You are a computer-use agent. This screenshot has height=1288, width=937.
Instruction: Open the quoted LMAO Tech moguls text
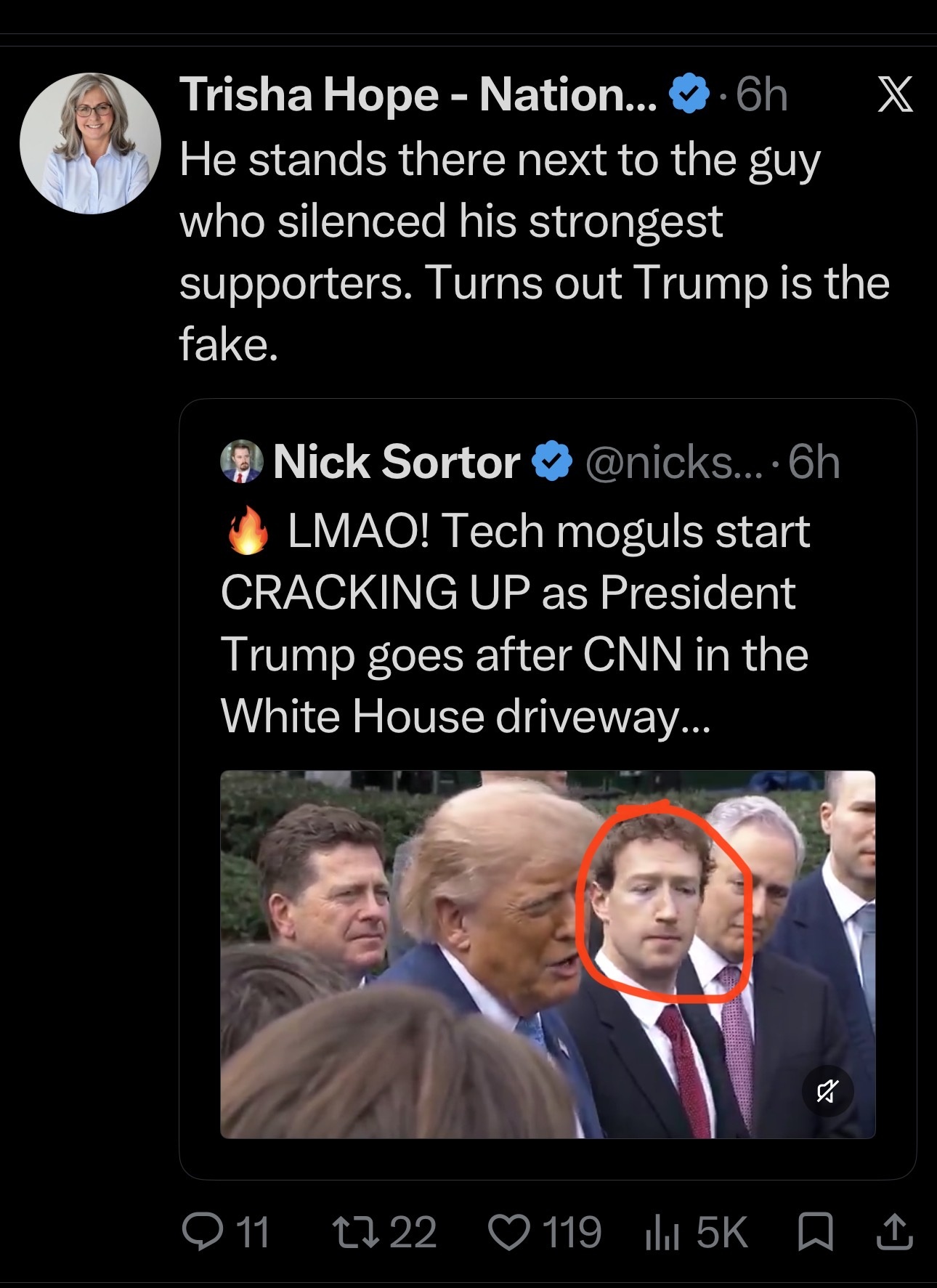point(515,623)
